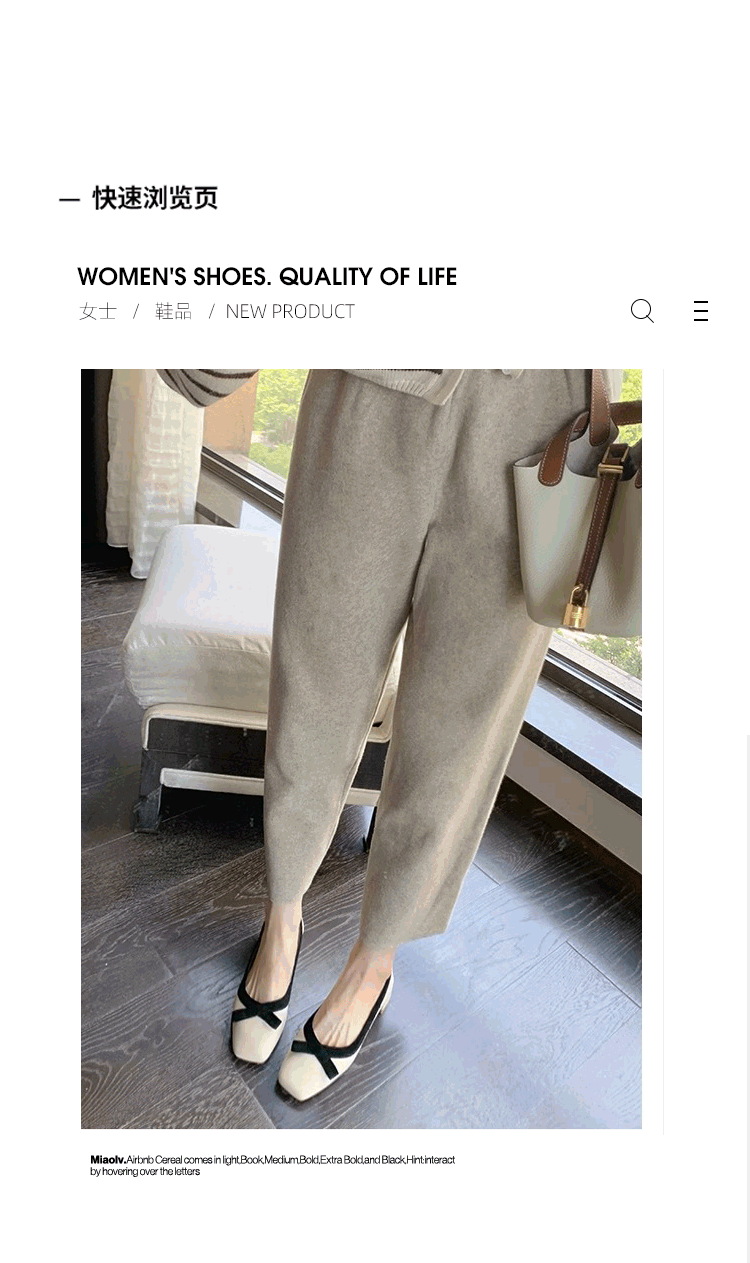Click the caption text about Airbnb Cereal

pos(272,1165)
